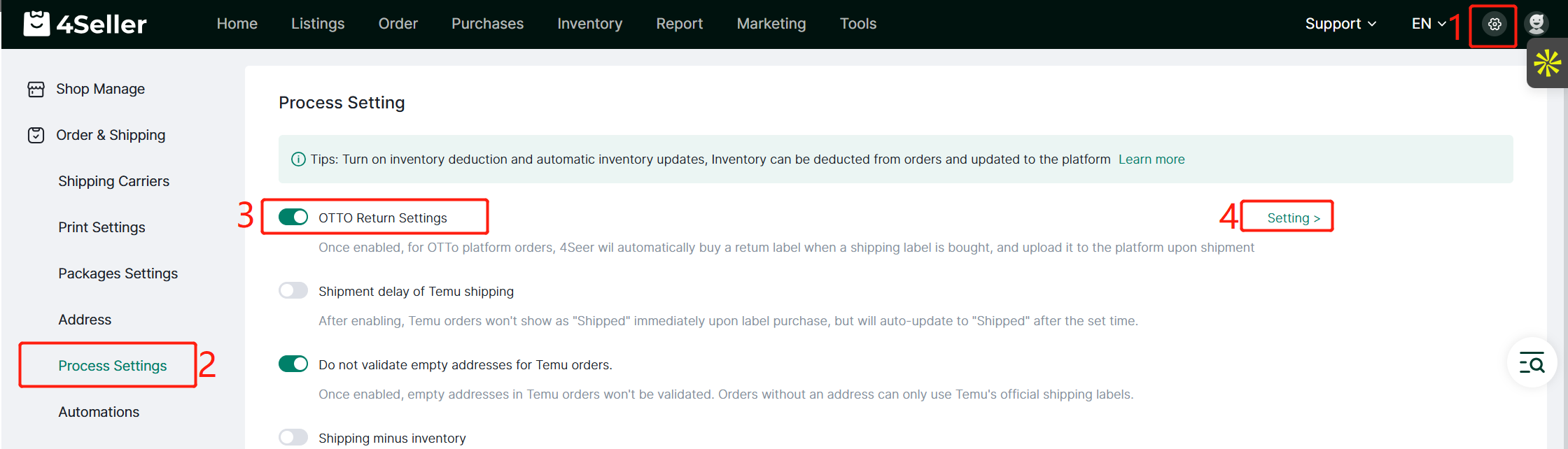Click the Order & Shipping clipboard icon
1568x449 pixels.
pos(36,136)
